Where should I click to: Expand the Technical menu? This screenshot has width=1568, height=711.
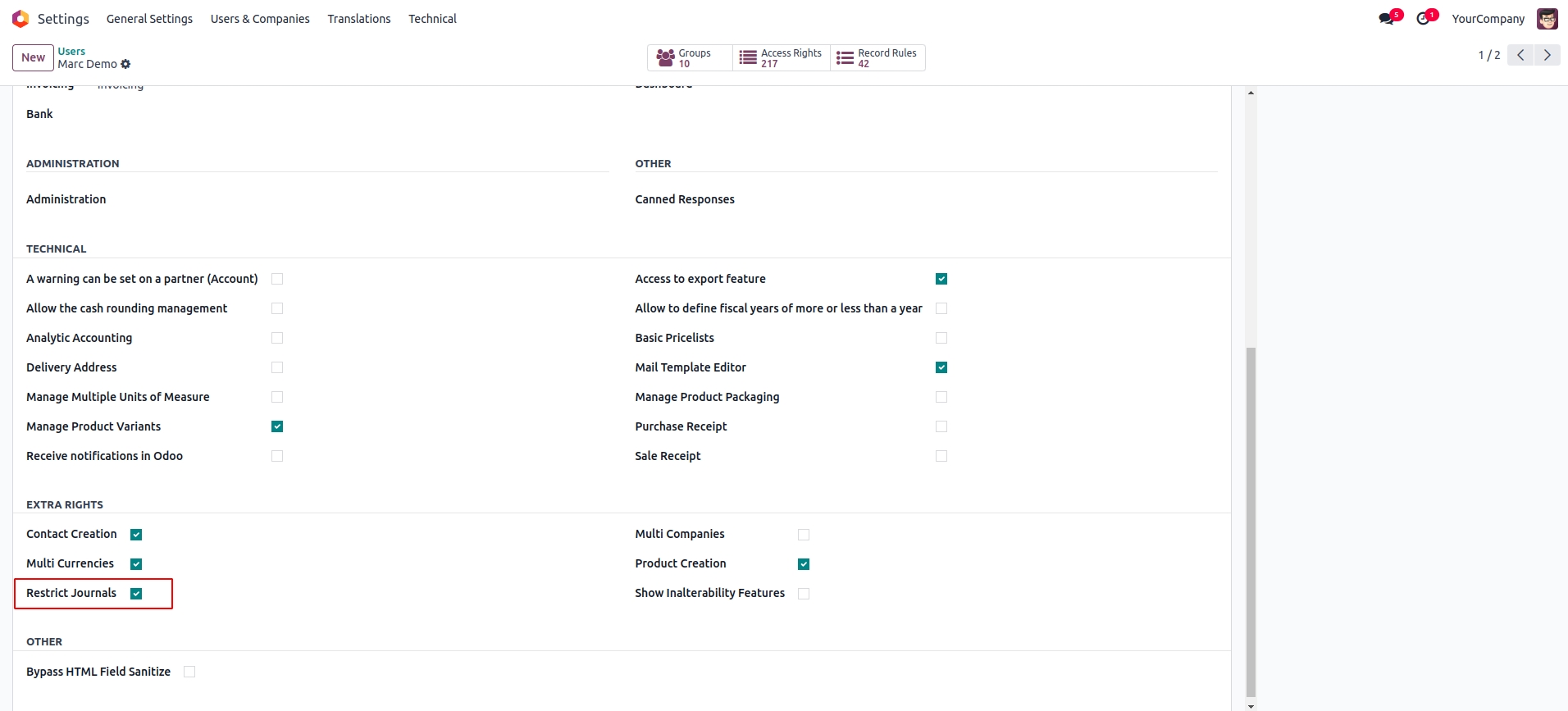coord(432,19)
